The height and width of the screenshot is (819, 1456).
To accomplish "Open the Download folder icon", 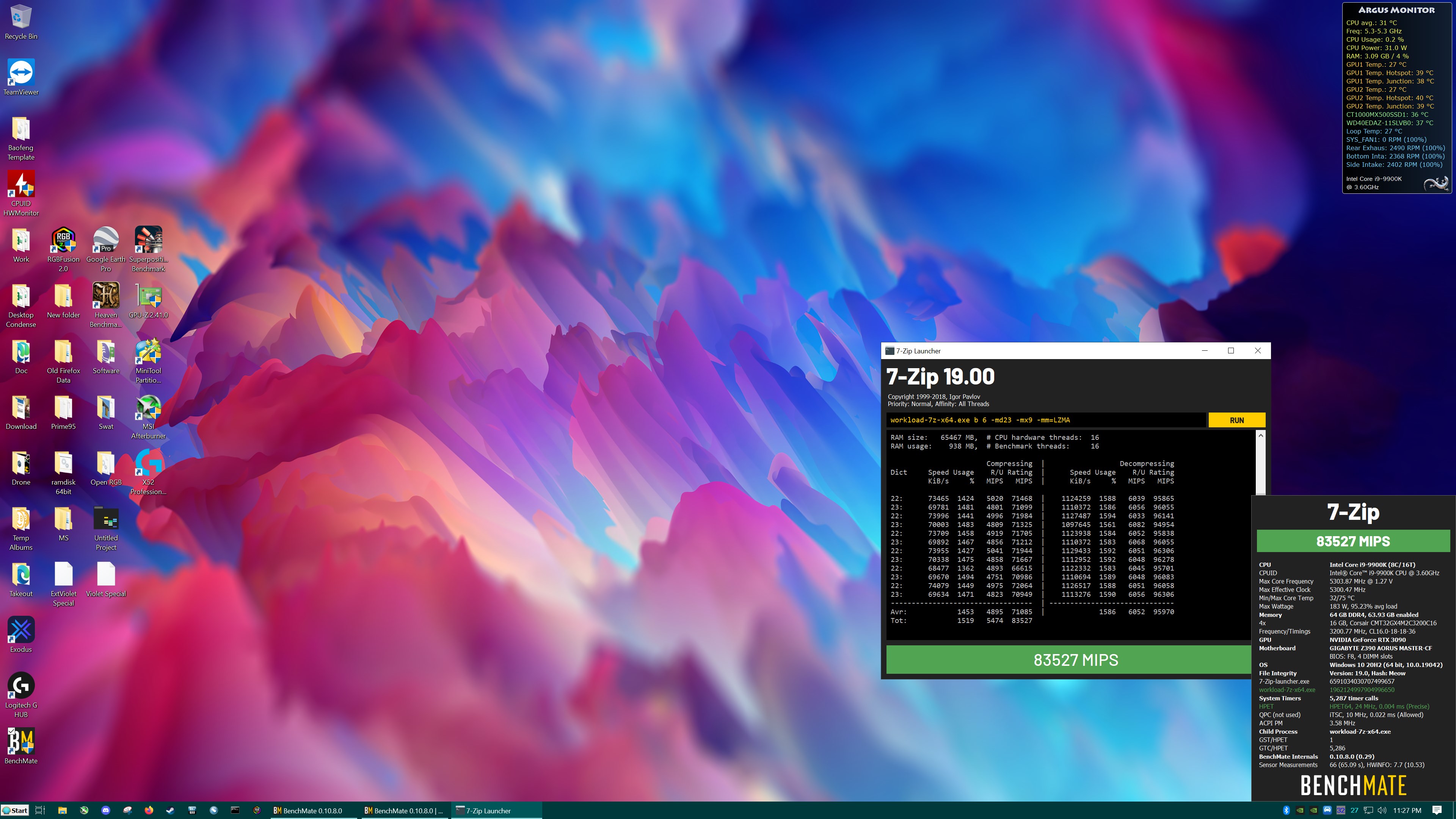I will 21,413.
